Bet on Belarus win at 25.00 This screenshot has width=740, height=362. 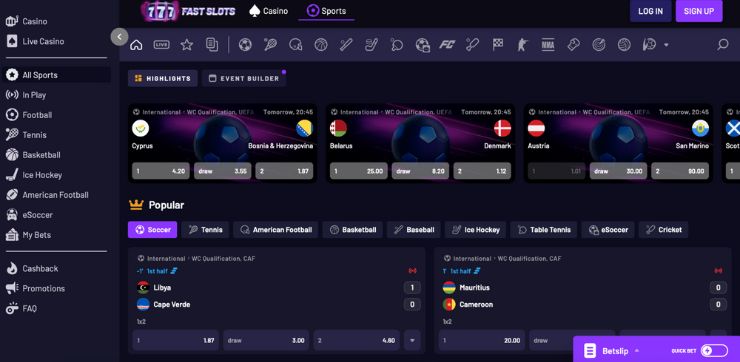[359, 171]
